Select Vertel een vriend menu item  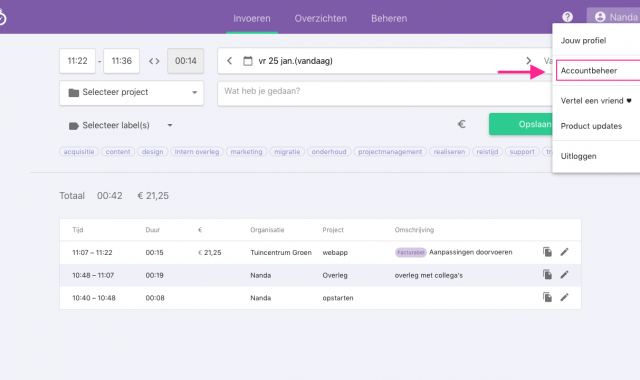point(596,100)
